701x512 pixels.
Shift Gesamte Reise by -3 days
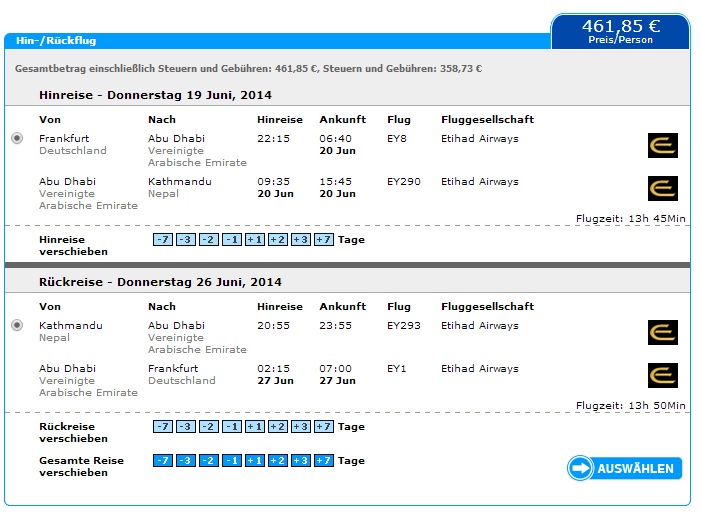[x=186, y=461]
